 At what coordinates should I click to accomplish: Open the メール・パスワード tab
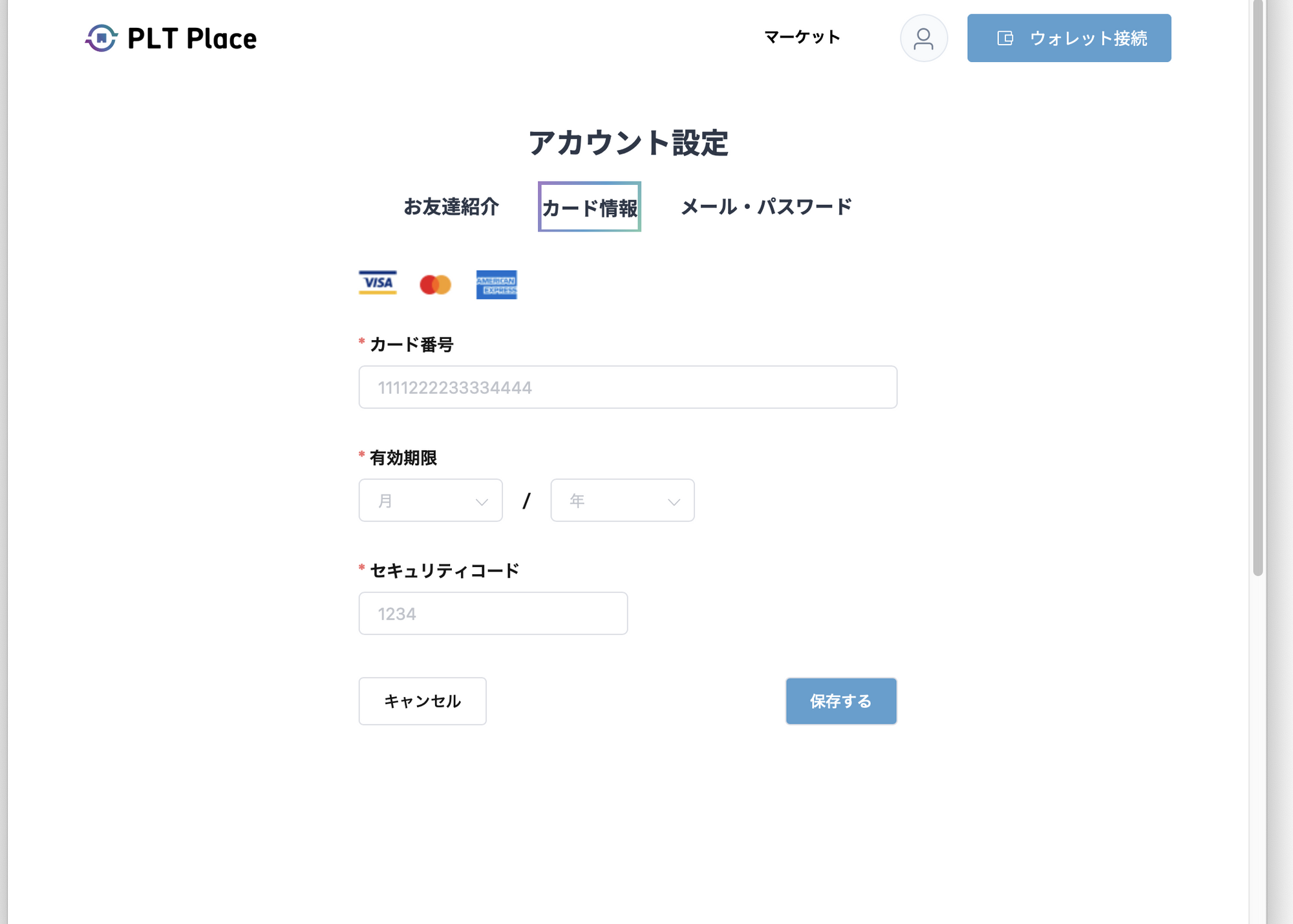pyautogui.click(x=766, y=207)
